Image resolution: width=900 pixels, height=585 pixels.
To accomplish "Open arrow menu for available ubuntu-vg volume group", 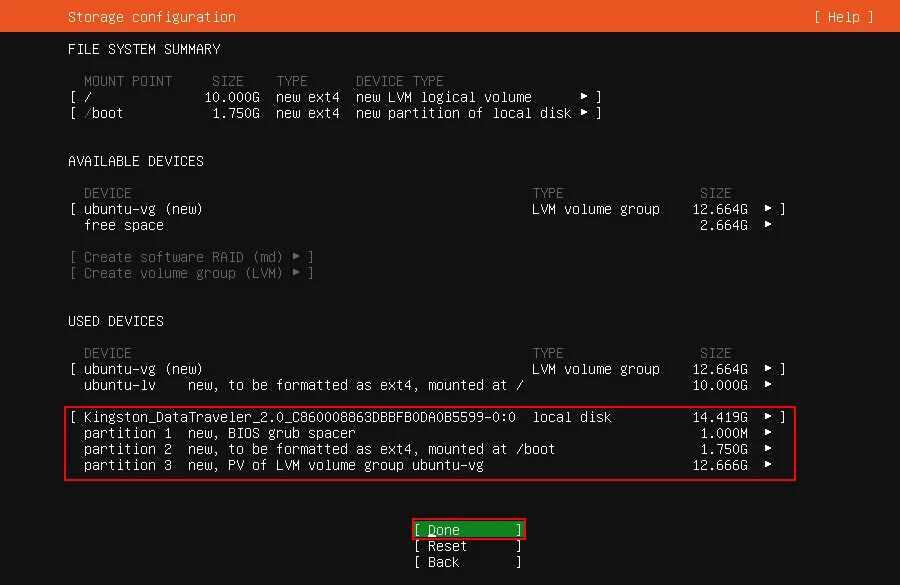I will point(768,209).
